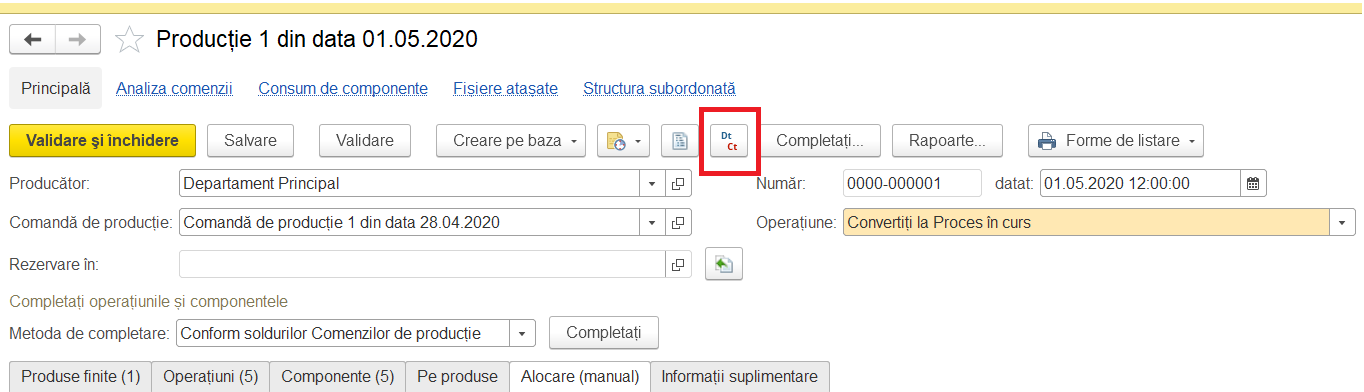Expand the Operațiune dropdown
This screenshot has width=1364, height=392.
1342,222
